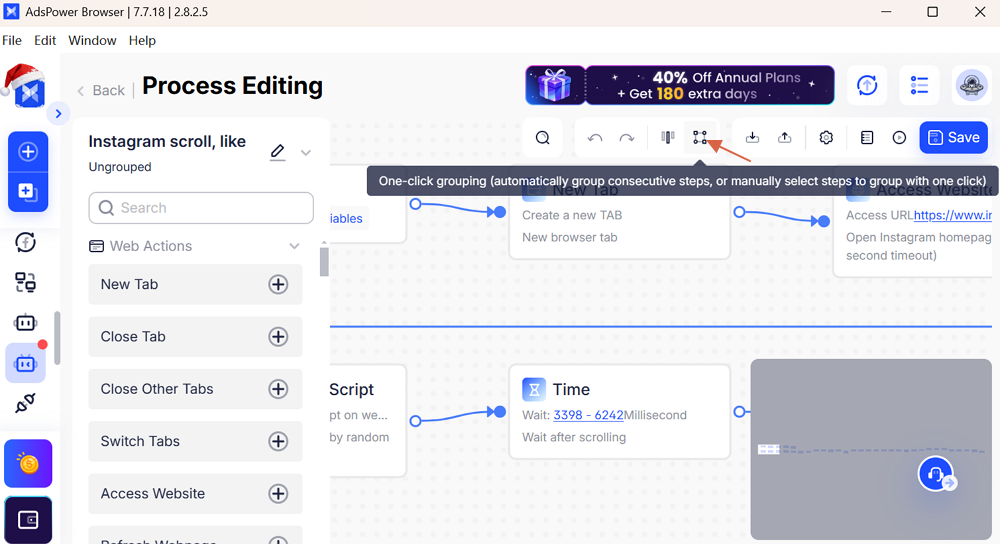This screenshot has height=544, width=1000.
Task: Open the plug extensions sidebar icon
Action: (x=26, y=403)
